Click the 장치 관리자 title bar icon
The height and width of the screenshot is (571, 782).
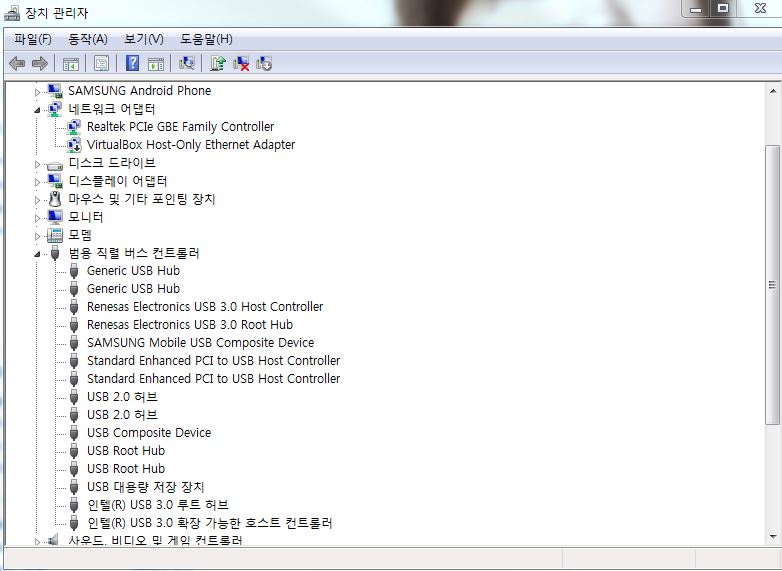pos(12,12)
